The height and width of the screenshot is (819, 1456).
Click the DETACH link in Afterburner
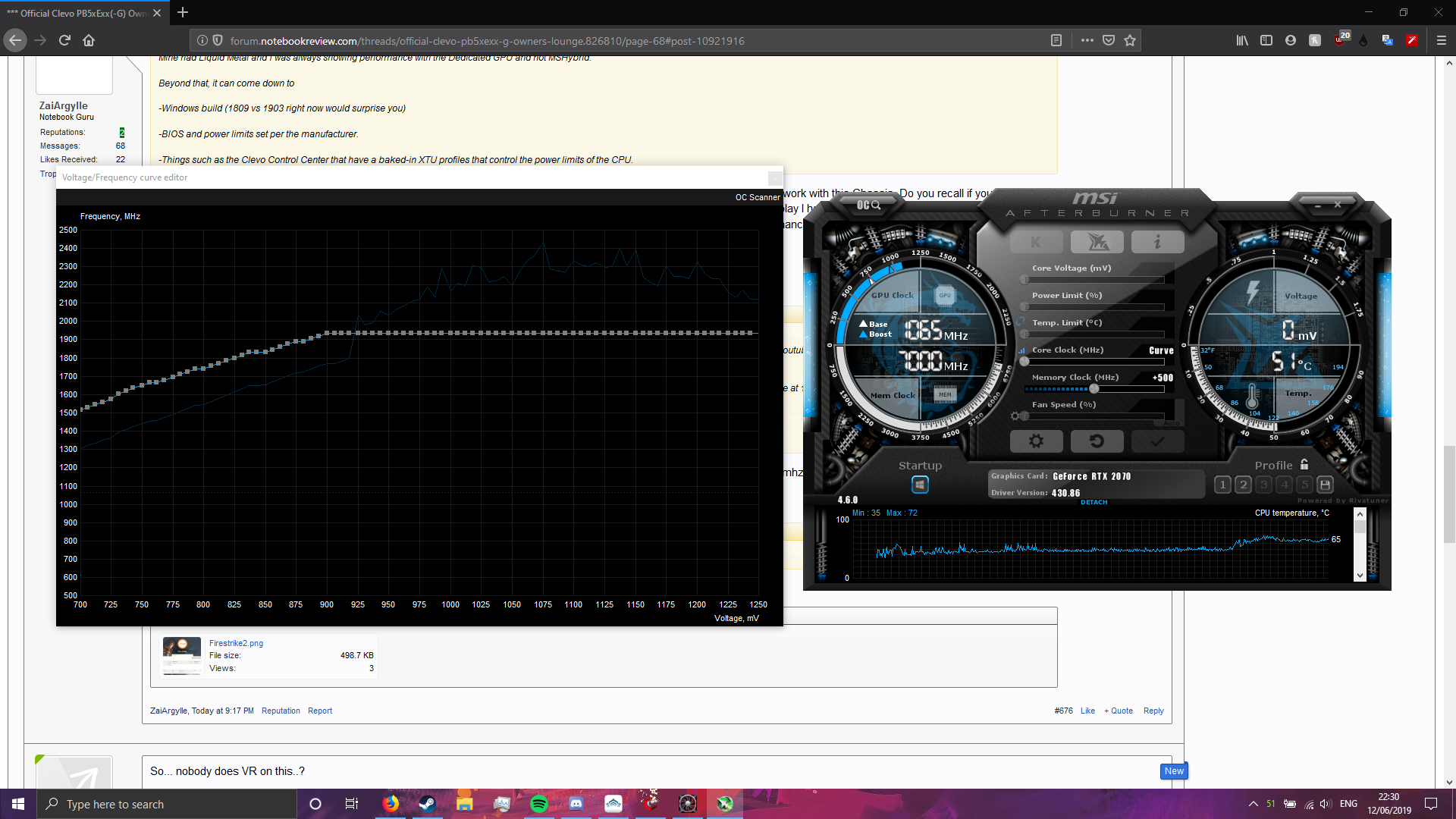(1094, 502)
